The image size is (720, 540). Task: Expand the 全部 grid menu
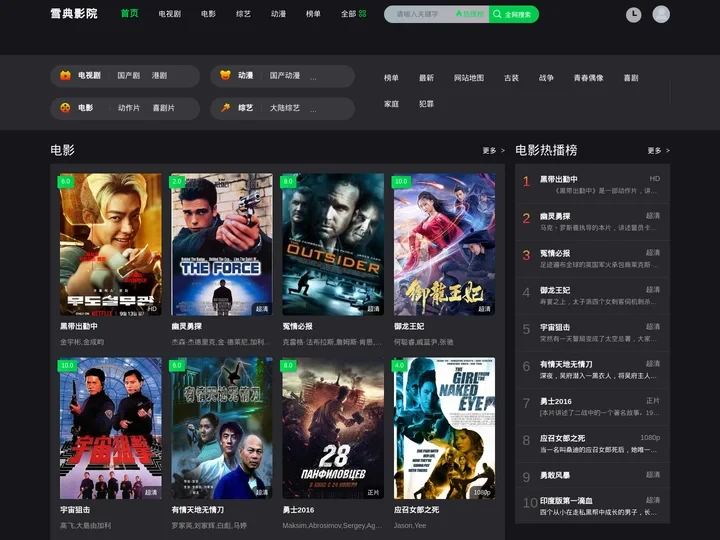[x=353, y=14]
